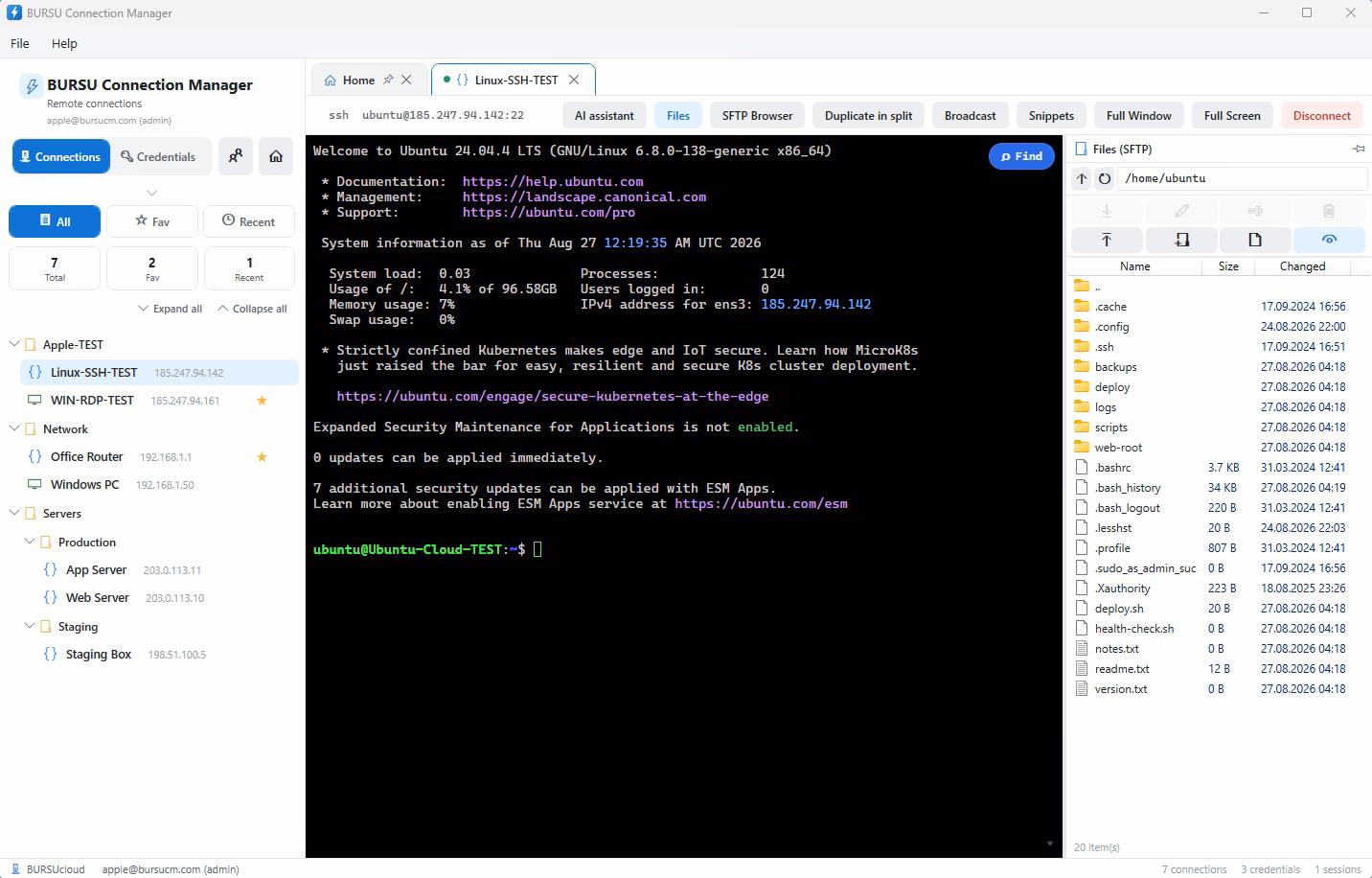This screenshot has height=878, width=1372.
Task: Click the Full Window button
Action: tap(1138, 115)
